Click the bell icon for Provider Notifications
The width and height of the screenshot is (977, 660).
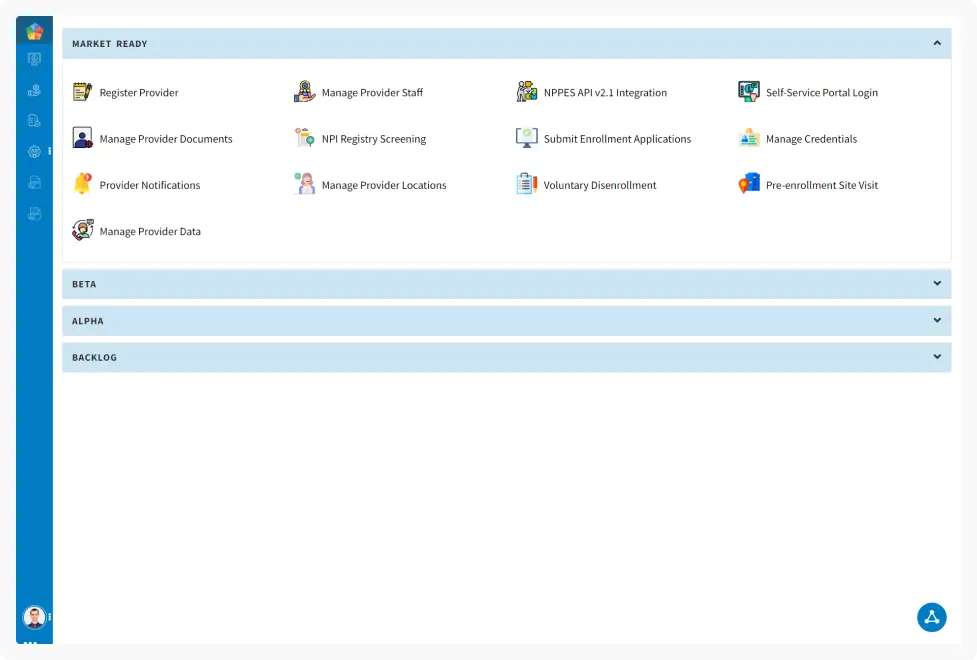82,185
